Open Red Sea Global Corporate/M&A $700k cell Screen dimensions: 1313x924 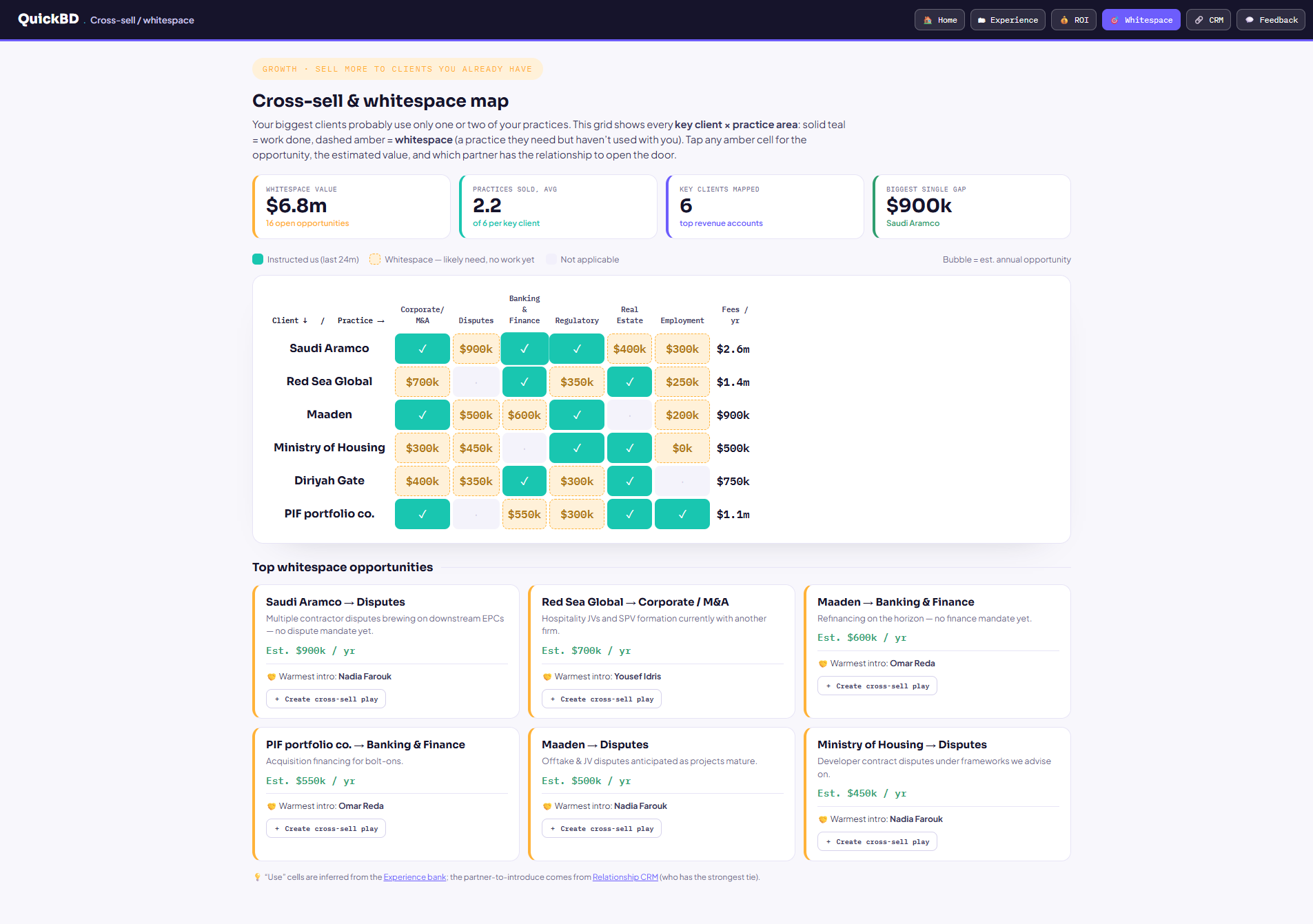pos(423,382)
